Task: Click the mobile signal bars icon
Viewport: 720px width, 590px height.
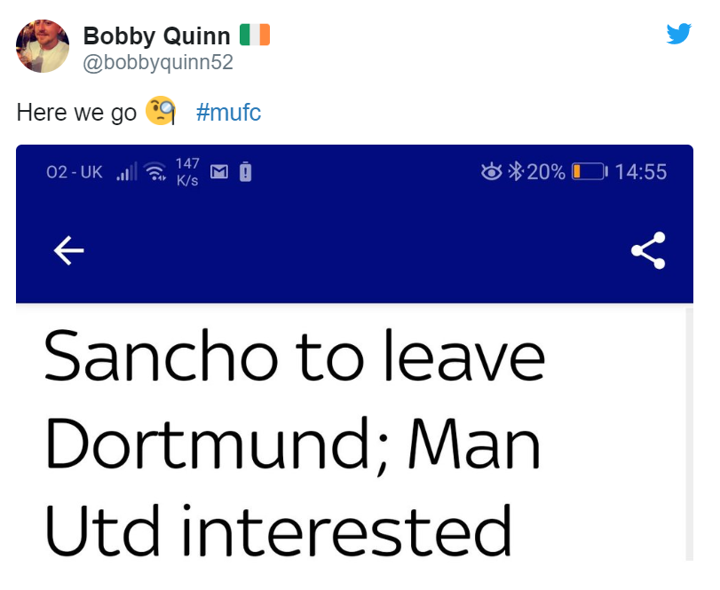Action: click(x=126, y=172)
